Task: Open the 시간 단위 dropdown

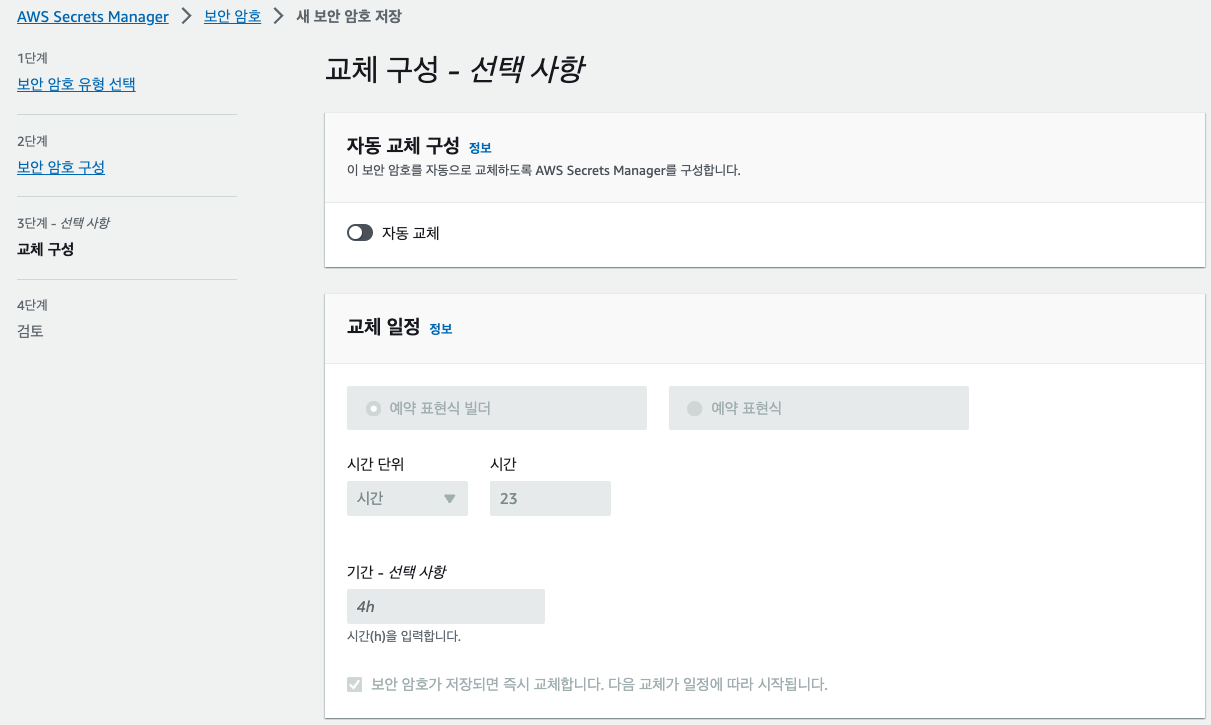Action: 406,497
